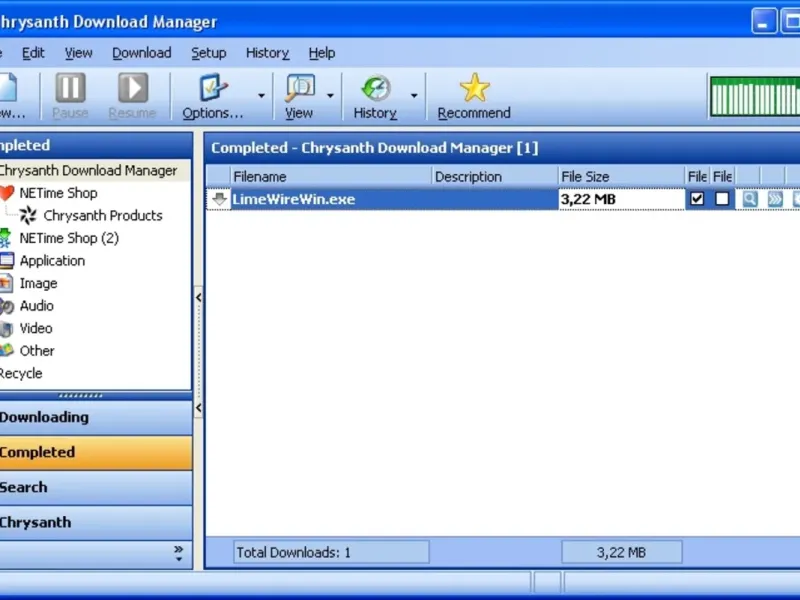The width and height of the screenshot is (800, 600).
Task: Open the dropdown arrow next to History
Action: [414, 96]
